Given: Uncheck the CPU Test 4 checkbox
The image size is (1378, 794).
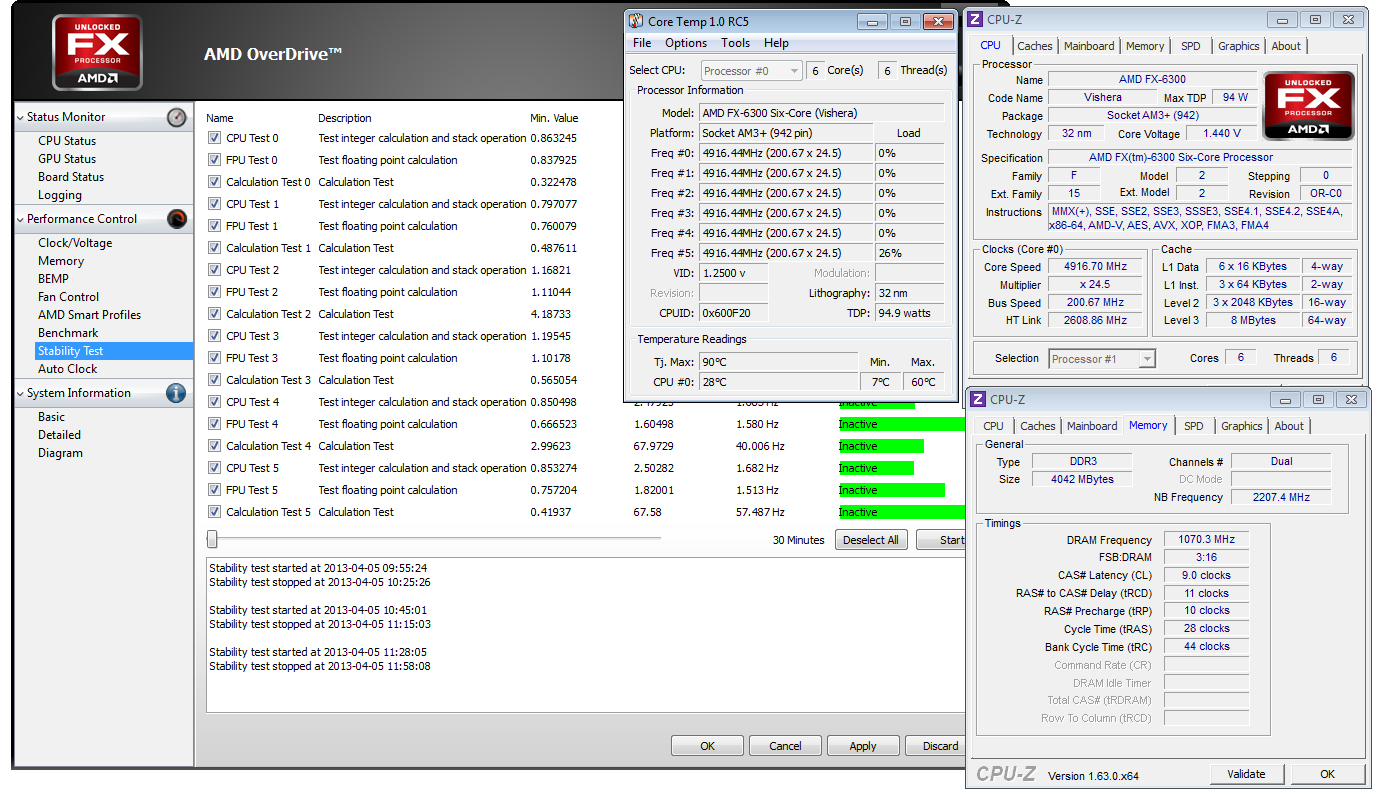Looking at the screenshot, I should coord(214,402).
